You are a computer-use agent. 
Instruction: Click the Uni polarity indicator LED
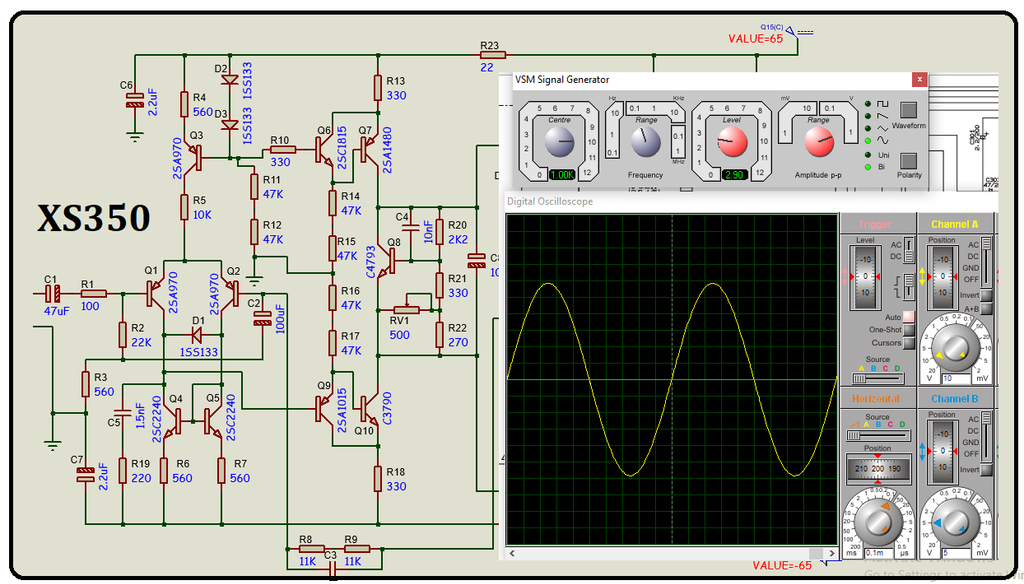click(x=868, y=155)
